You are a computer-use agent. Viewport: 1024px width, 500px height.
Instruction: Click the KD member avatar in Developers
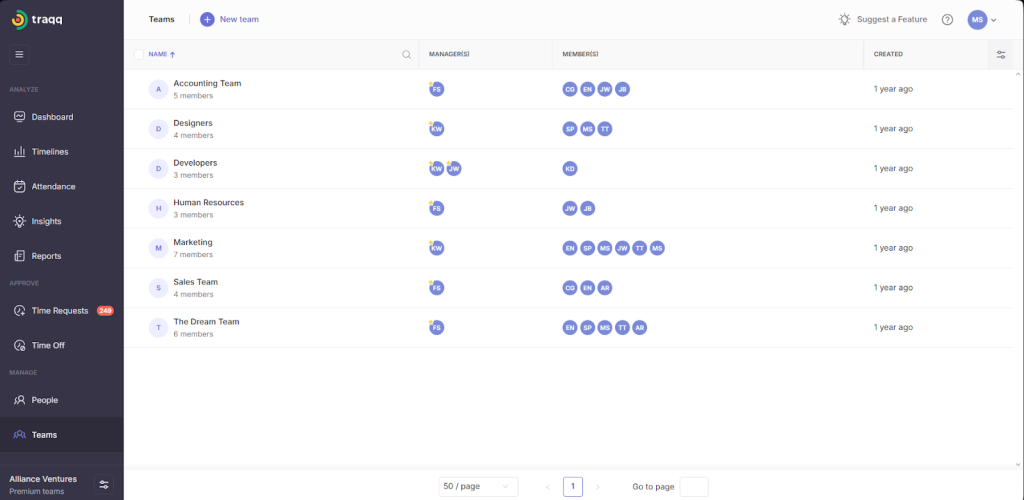tap(570, 169)
